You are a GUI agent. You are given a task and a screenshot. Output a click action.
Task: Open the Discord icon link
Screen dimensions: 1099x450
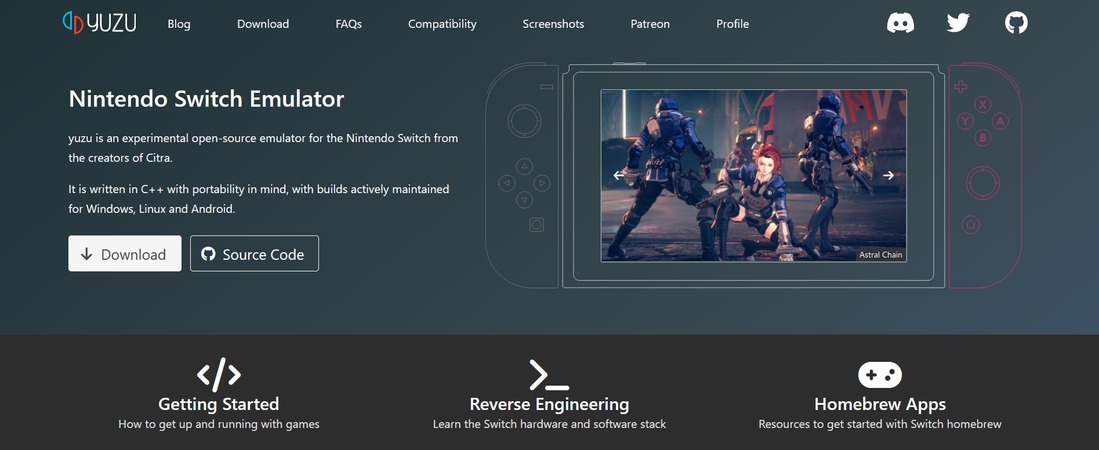point(900,22)
